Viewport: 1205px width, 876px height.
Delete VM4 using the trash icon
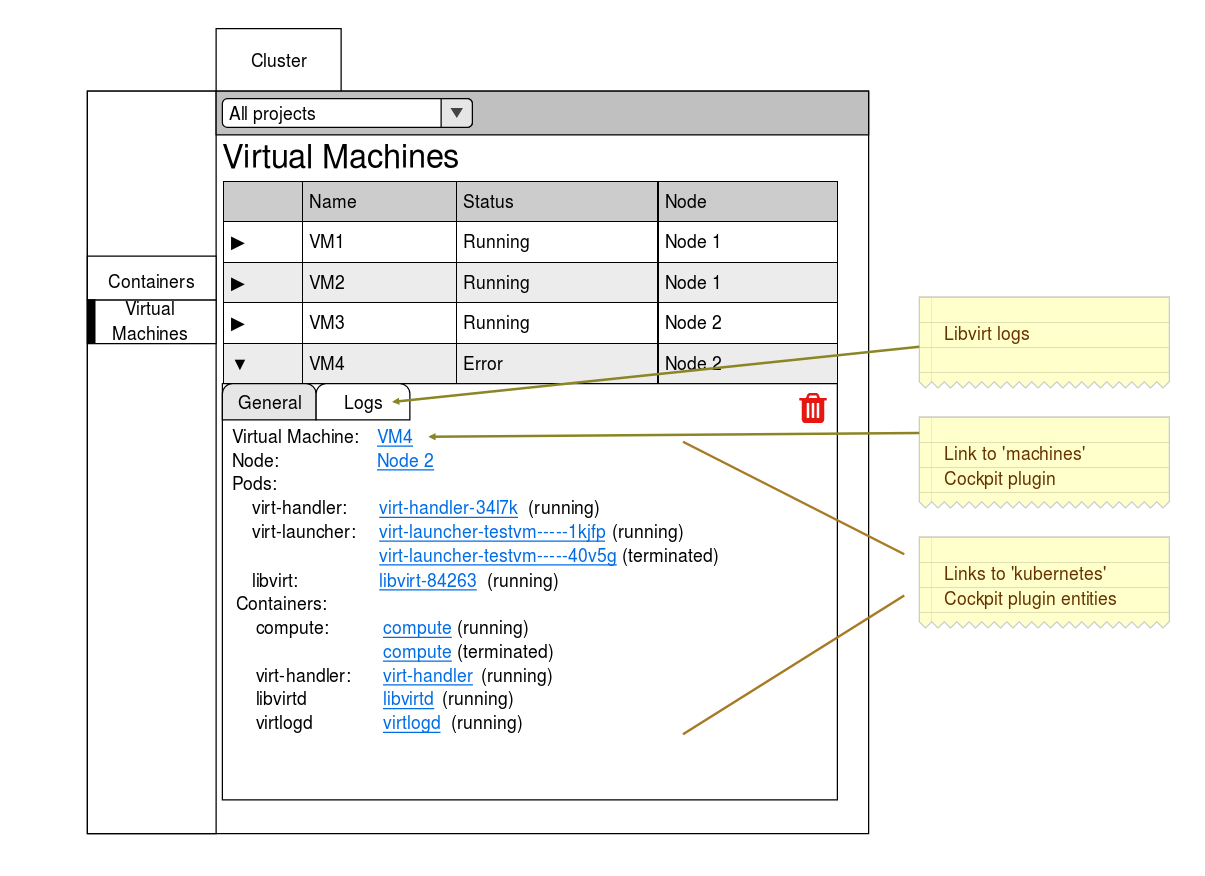pyautogui.click(x=812, y=407)
